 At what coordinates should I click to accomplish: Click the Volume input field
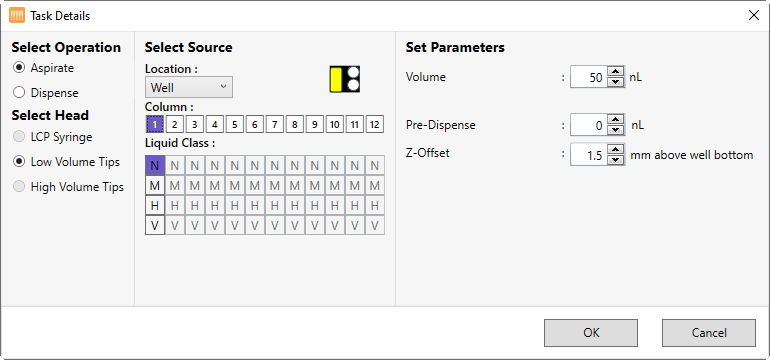pyautogui.click(x=588, y=77)
